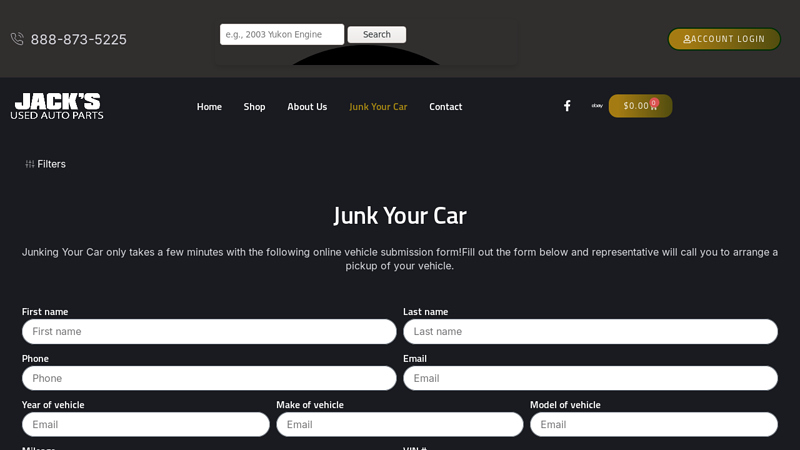Click the Year of vehicle field
This screenshot has height=450, width=800.
tap(145, 424)
